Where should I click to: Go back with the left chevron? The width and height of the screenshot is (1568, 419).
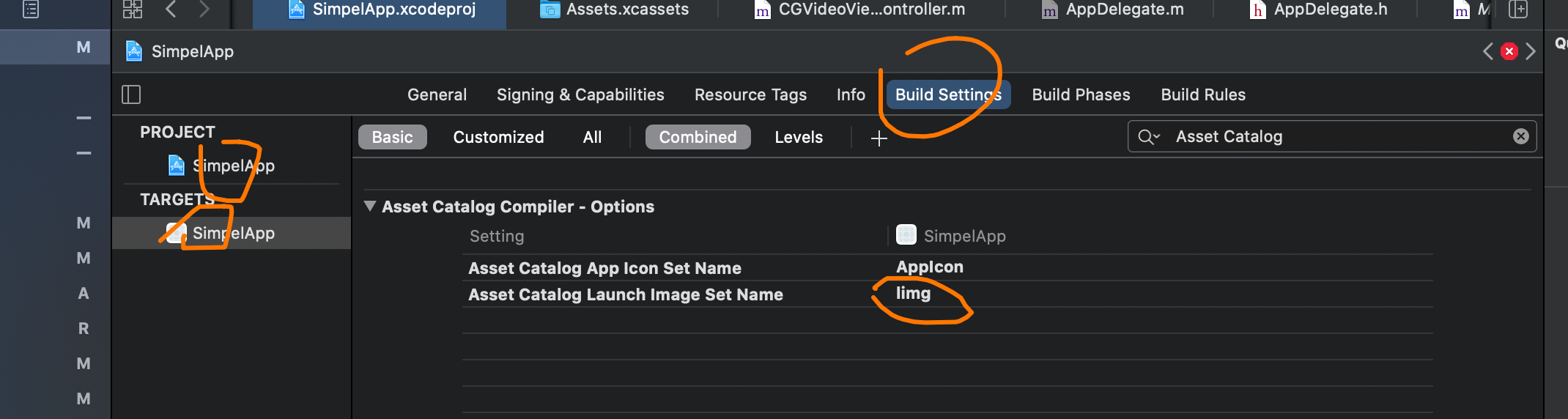(171, 9)
